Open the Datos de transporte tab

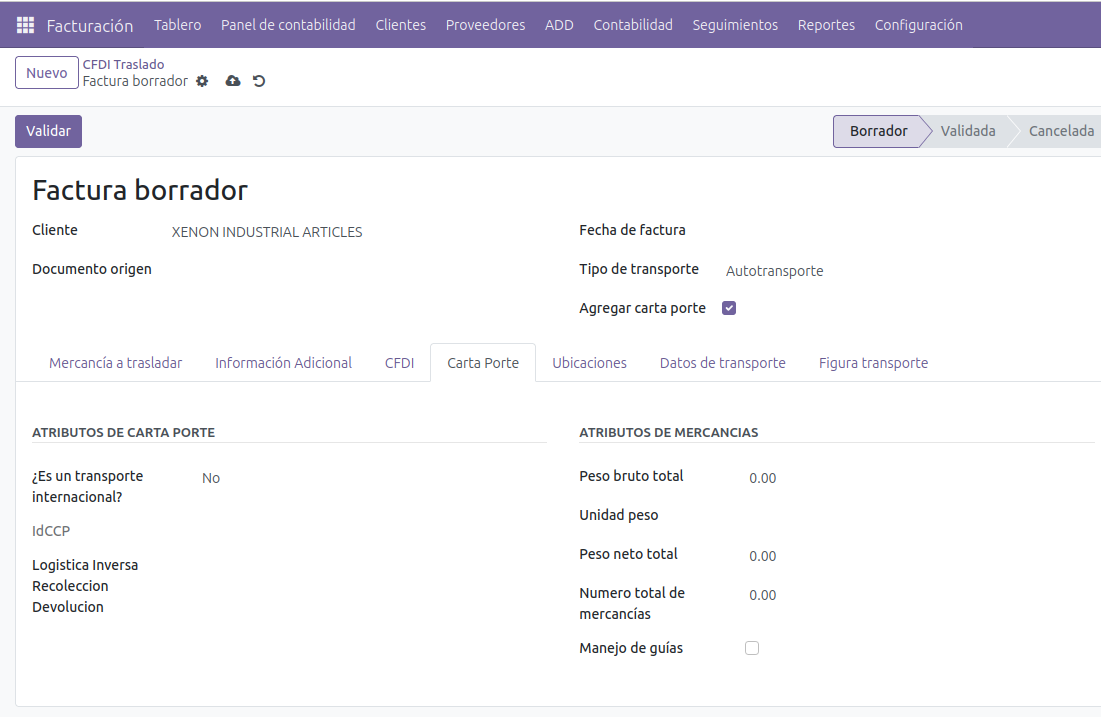(722, 363)
